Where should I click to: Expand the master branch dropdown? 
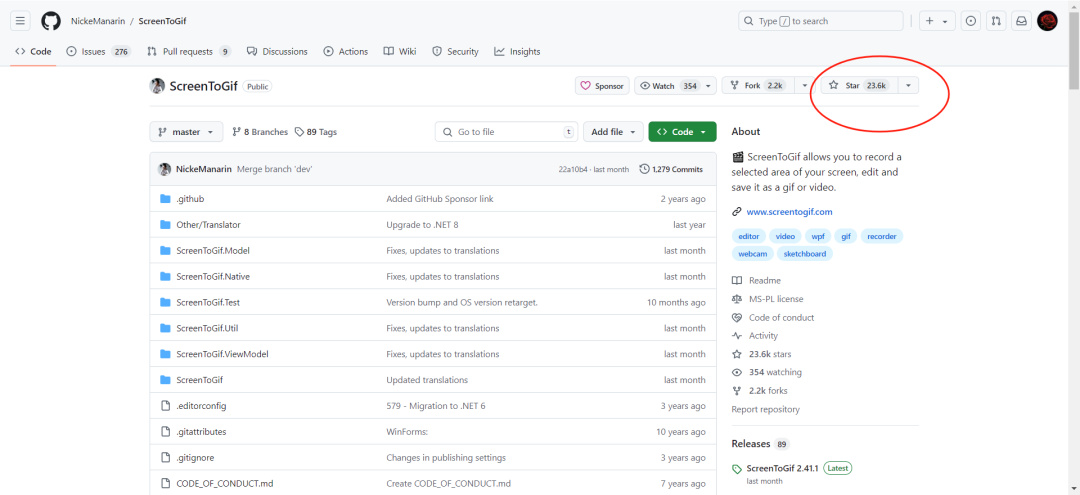pos(186,131)
